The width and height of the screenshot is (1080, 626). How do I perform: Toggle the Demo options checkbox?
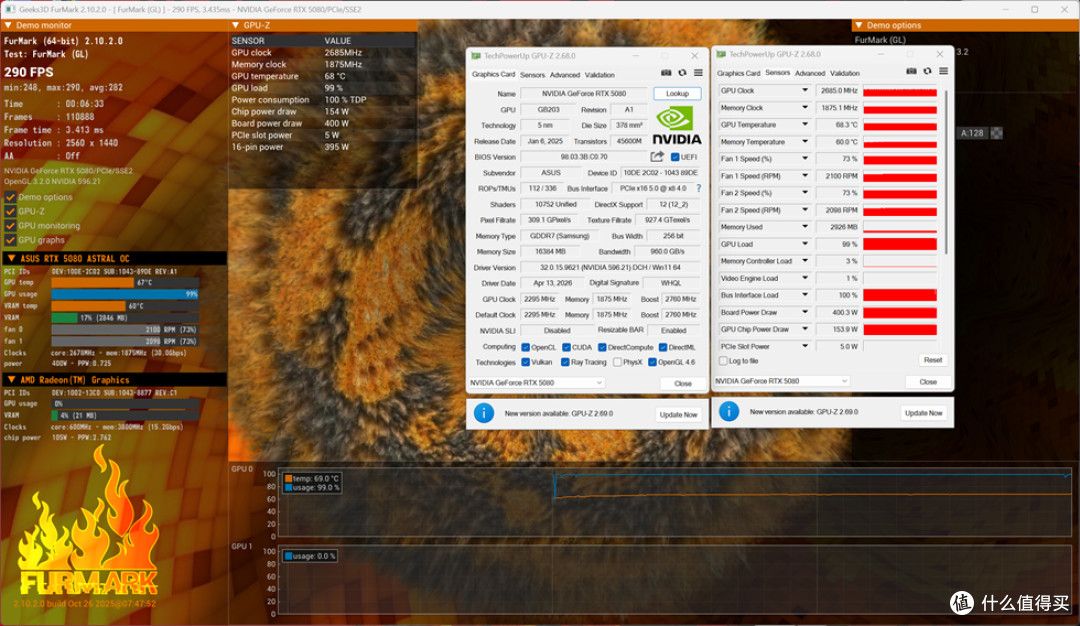point(10,197)
